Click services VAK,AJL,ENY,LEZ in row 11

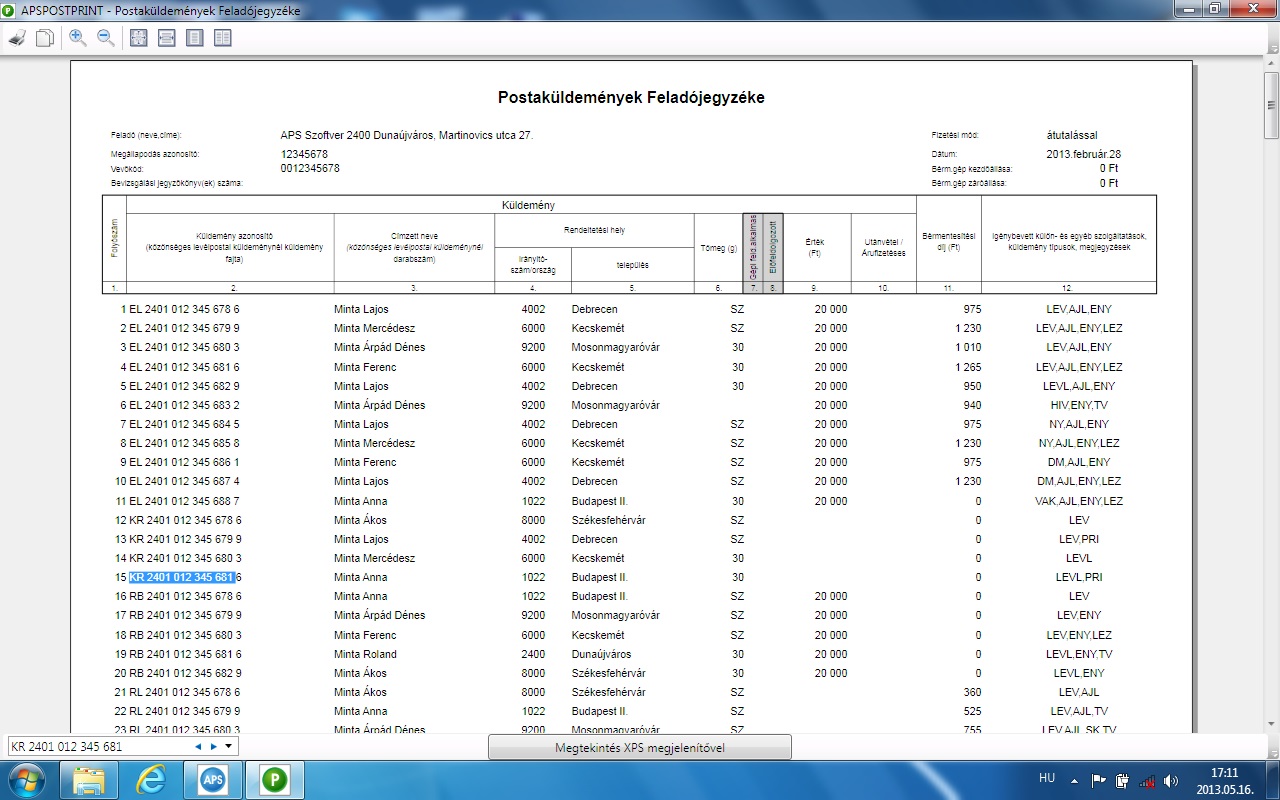tap(1079, 501)
